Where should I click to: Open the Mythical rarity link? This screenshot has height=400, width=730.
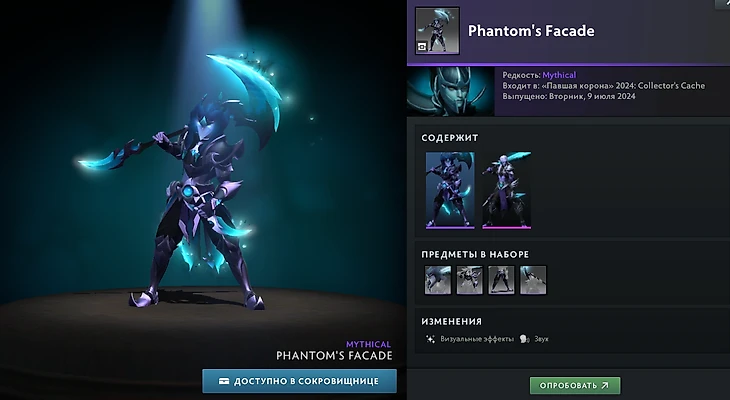pos(559,75)
